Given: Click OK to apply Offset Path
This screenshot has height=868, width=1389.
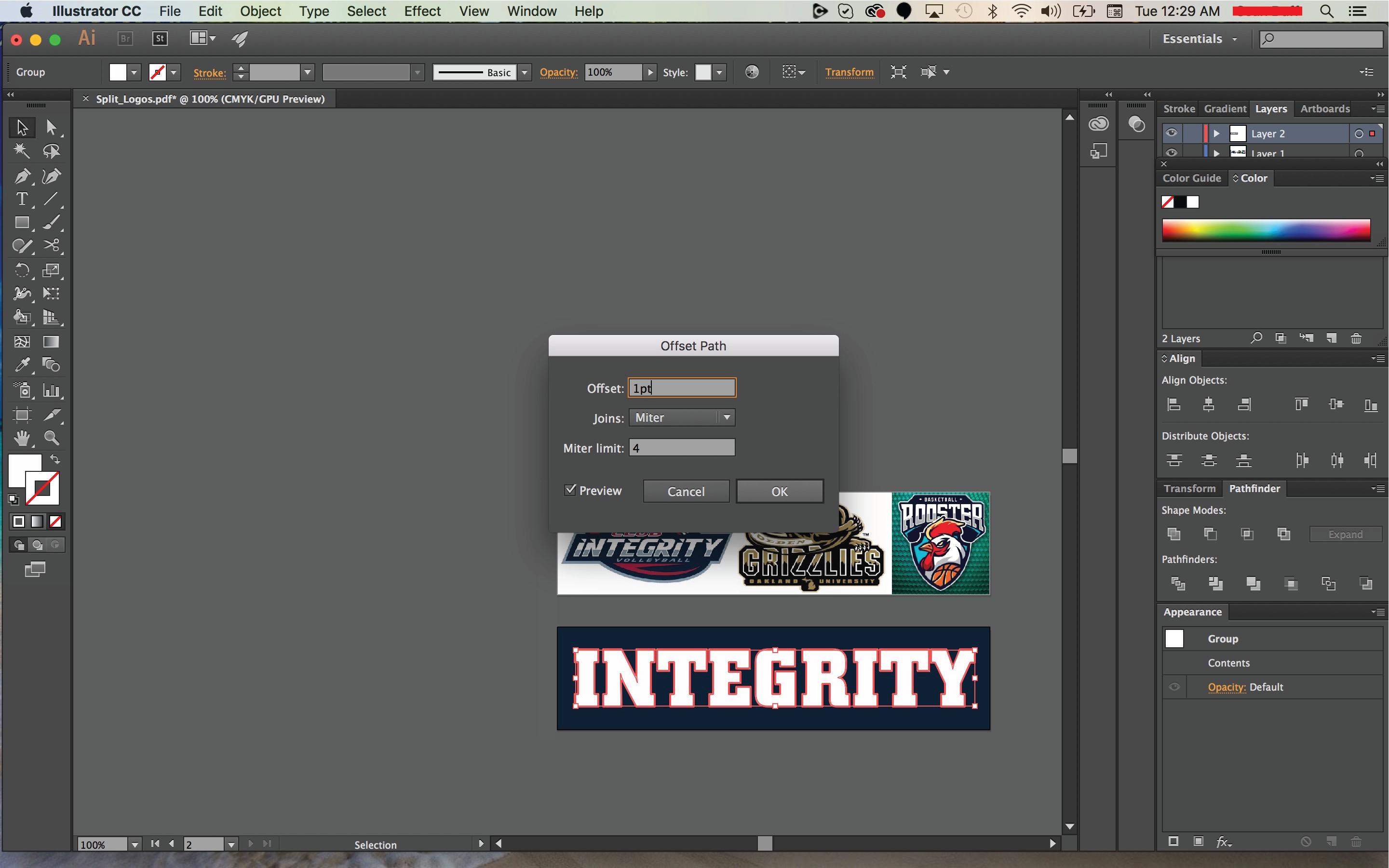Looking at the screenshot, I should point(779,491).
